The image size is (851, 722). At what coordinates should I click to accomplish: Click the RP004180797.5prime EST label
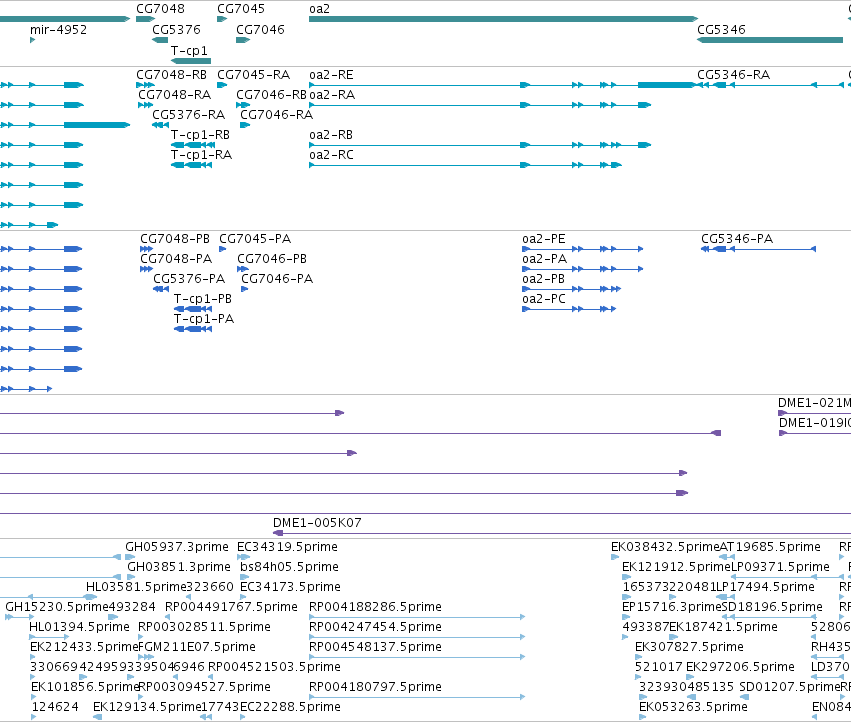pos(375,687)
